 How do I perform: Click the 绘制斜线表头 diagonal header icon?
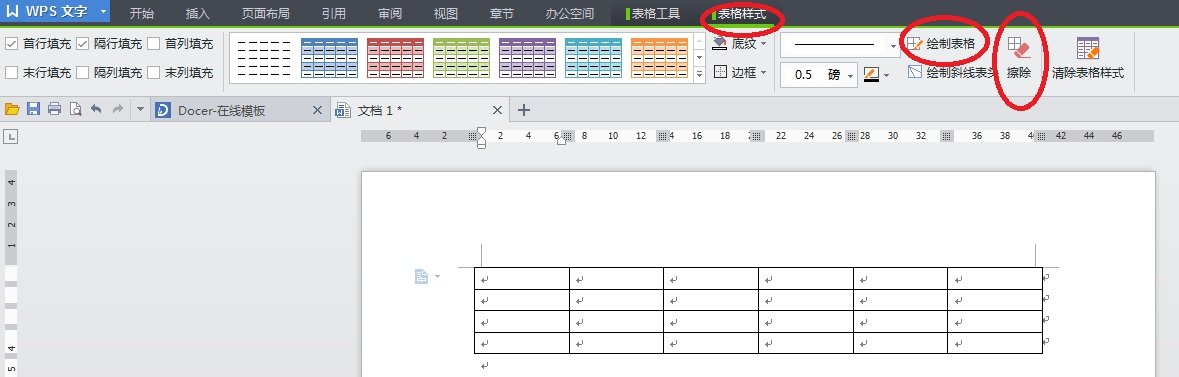tap(915, 72)
